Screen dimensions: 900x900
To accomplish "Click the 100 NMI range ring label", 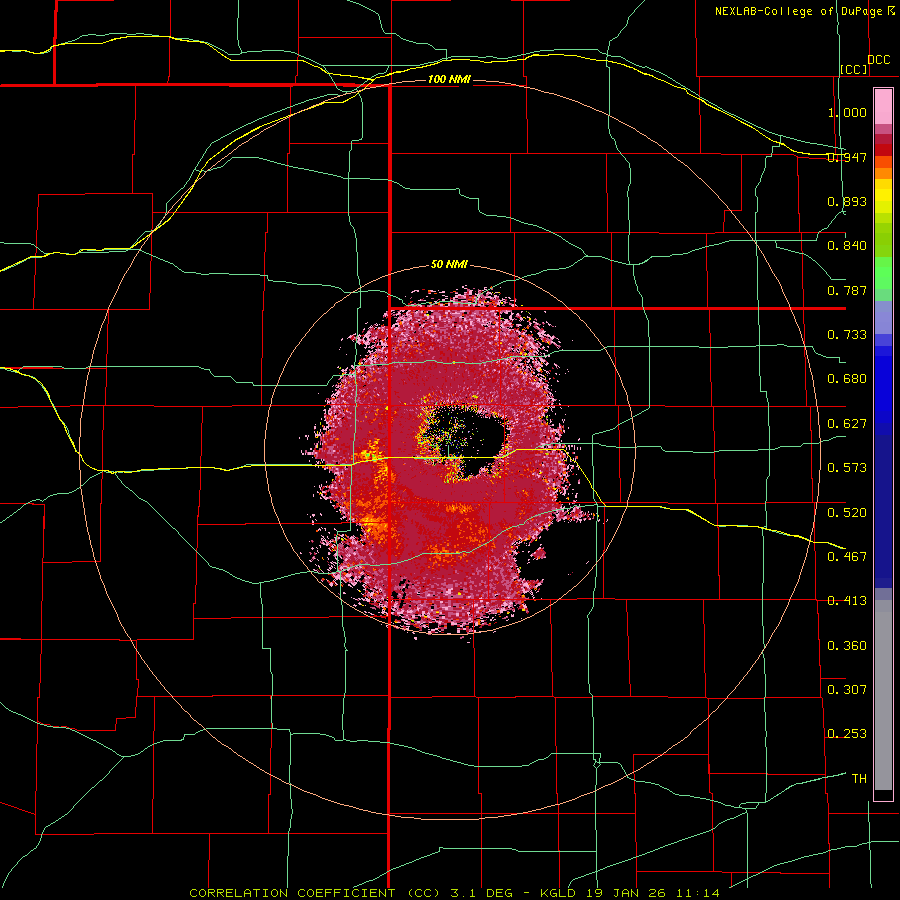I will [449, 79].
